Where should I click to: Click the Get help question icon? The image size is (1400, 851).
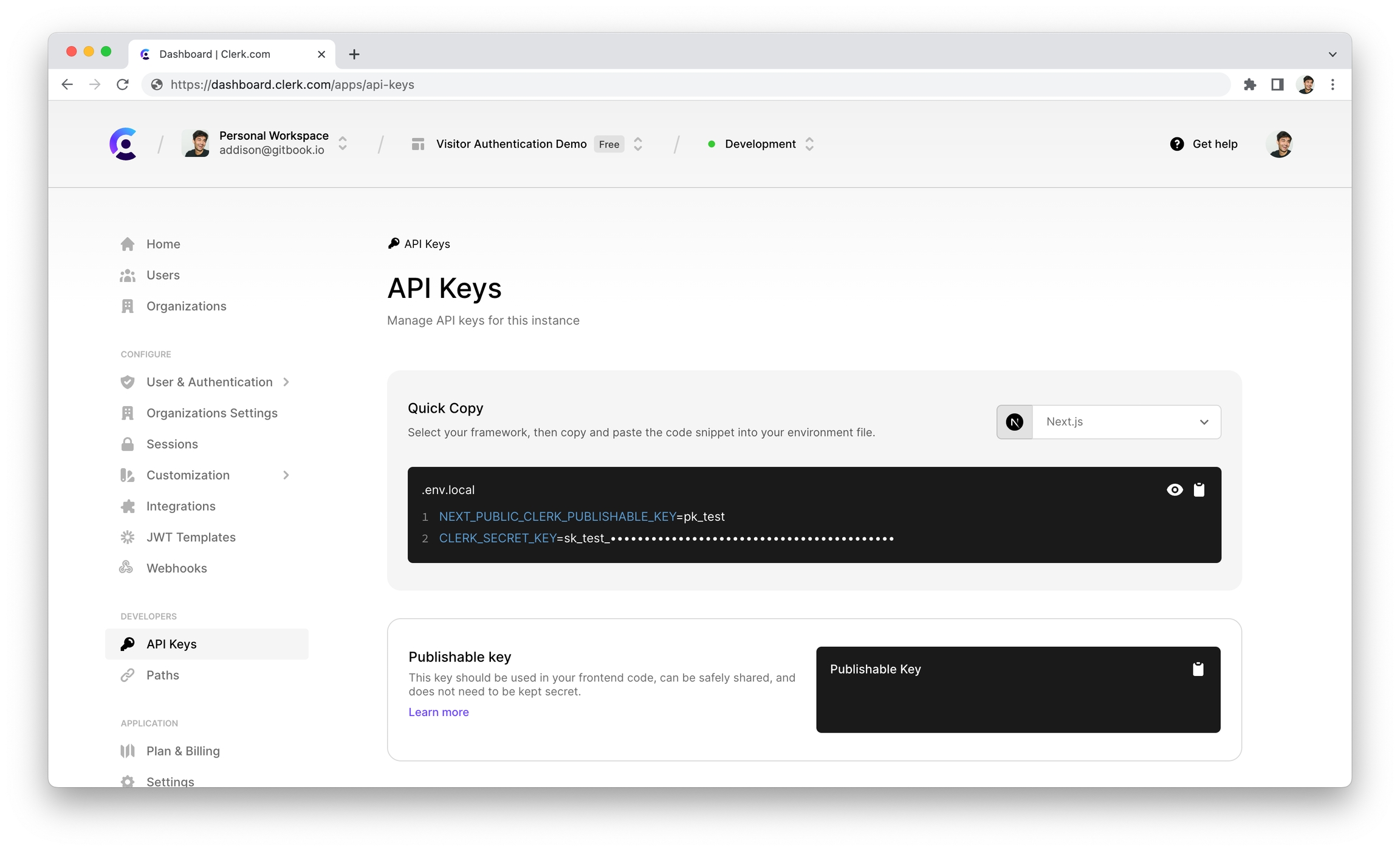(1176, 144)
